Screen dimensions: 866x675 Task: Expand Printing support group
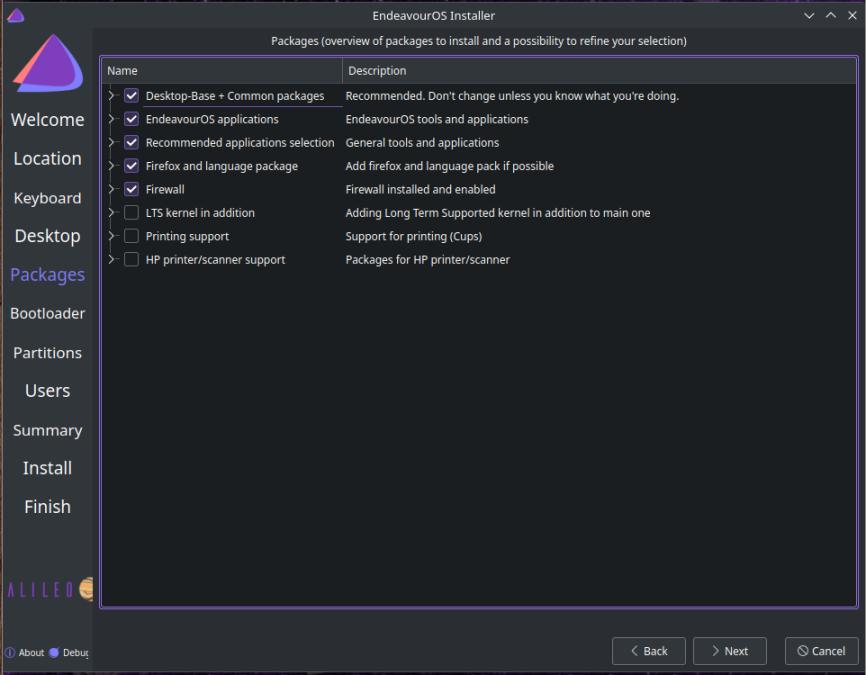click(111, 236)
